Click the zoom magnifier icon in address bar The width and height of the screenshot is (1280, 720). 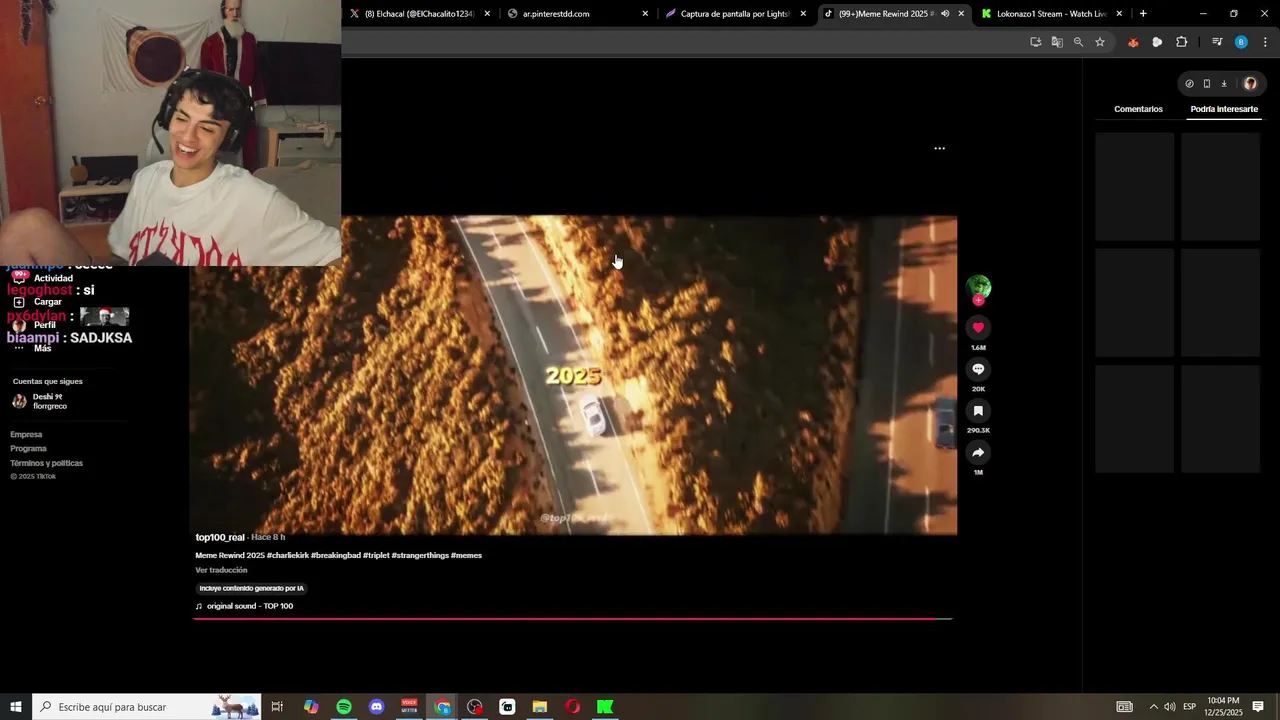click(x=1078, y=42)
